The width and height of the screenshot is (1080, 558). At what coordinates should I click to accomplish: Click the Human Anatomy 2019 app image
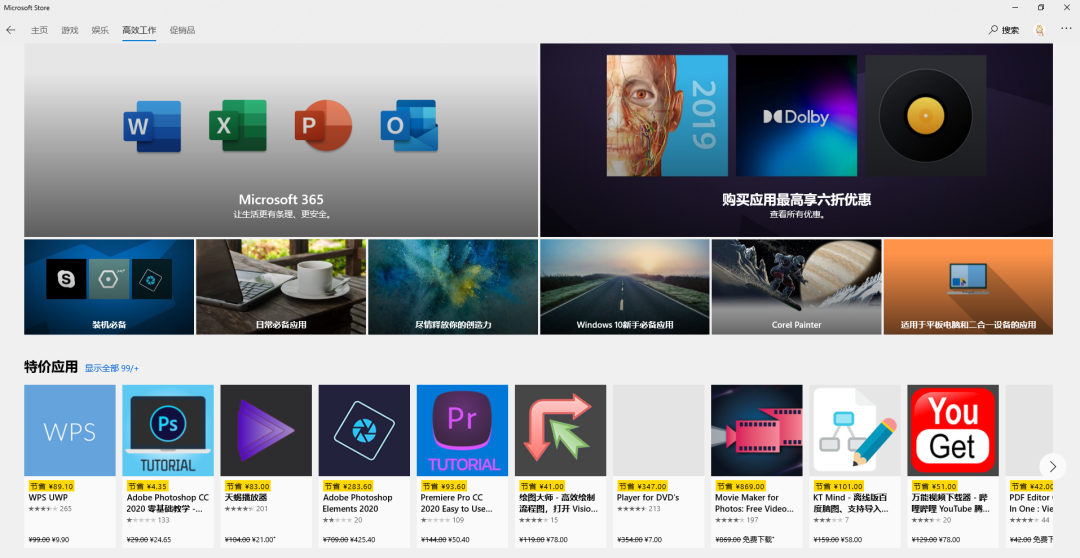(667, 116)
